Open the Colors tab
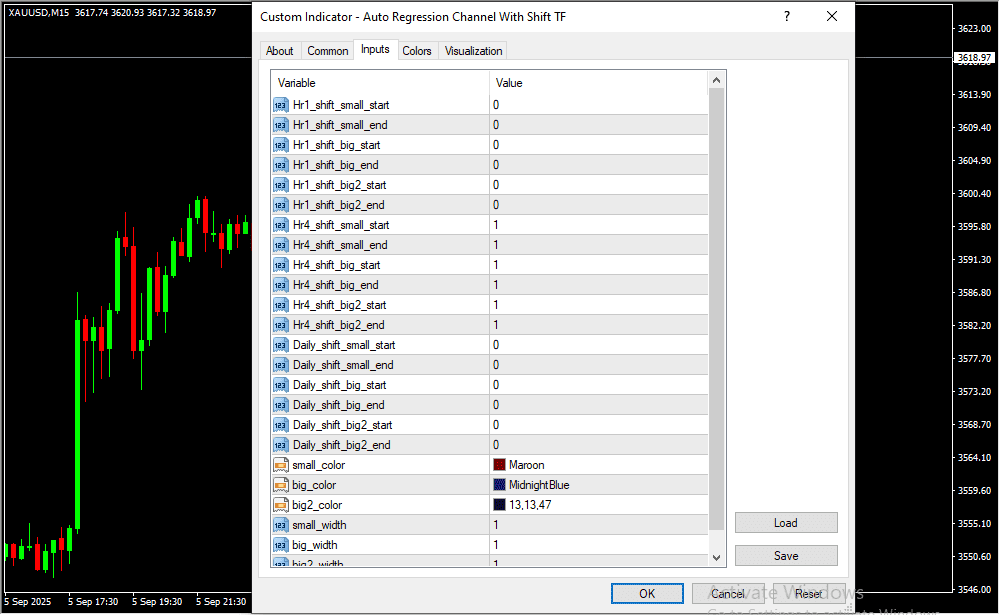This screenshot has height=615, width=1000. tap(417, 51)
